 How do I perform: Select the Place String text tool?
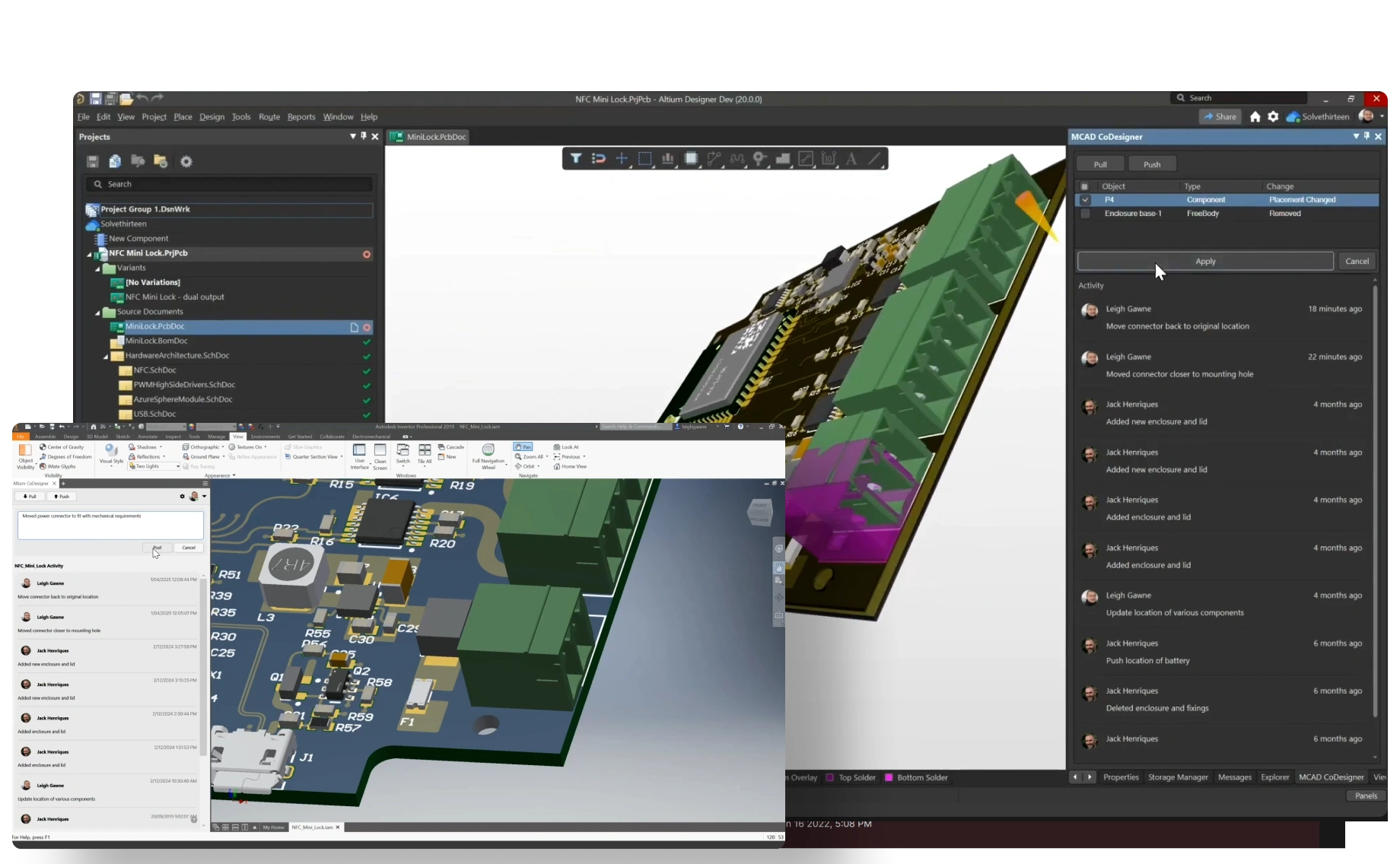click(851, 159)
